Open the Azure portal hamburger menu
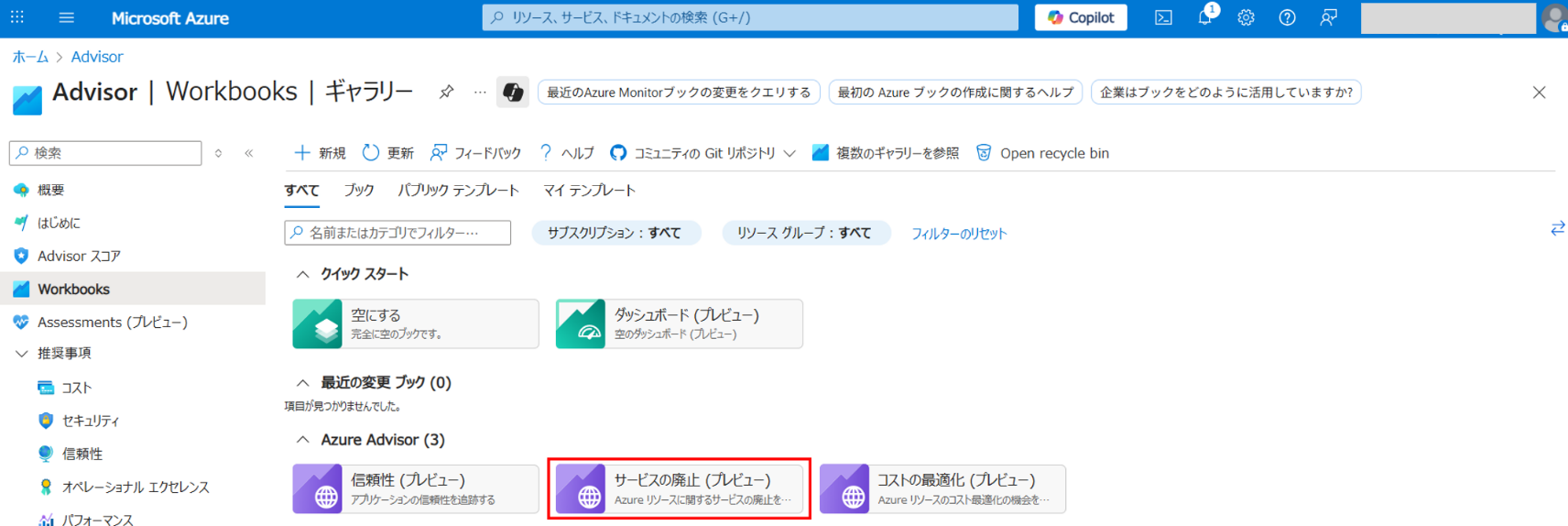The height and width of the screenshot is (526, 1568). (66, 17)
